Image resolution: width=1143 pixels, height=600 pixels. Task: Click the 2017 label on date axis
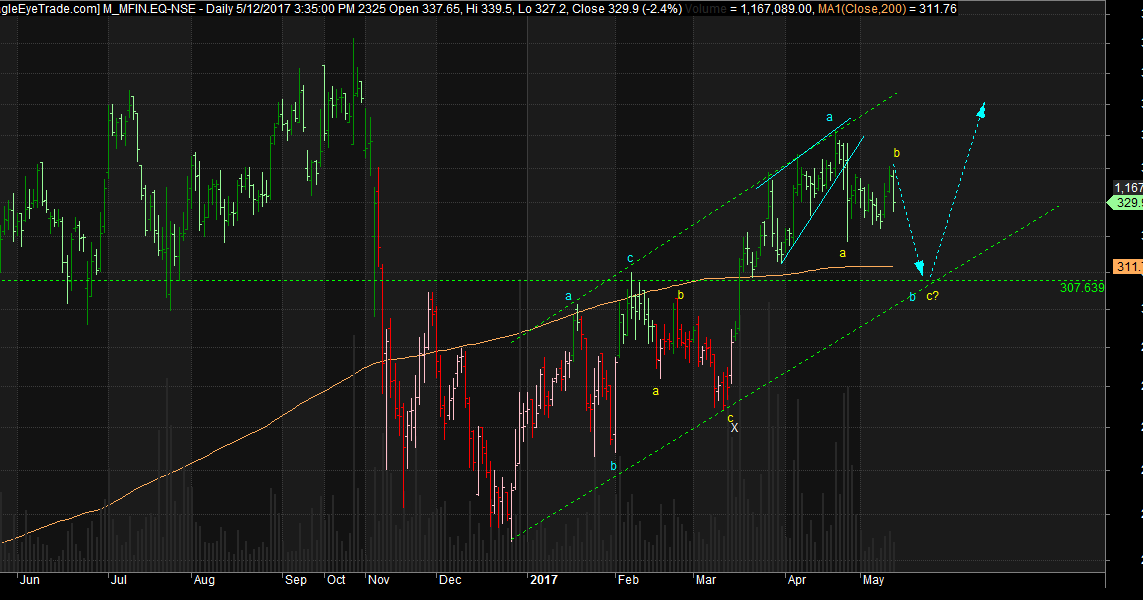543,580
